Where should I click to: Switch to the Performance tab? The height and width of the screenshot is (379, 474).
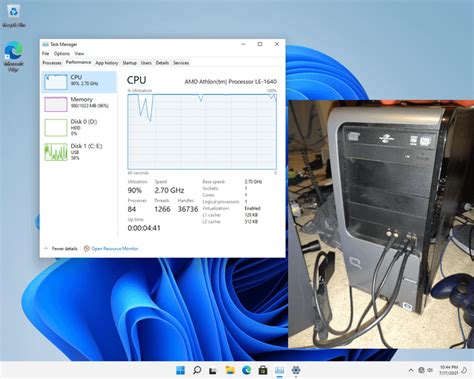point(78,62)
